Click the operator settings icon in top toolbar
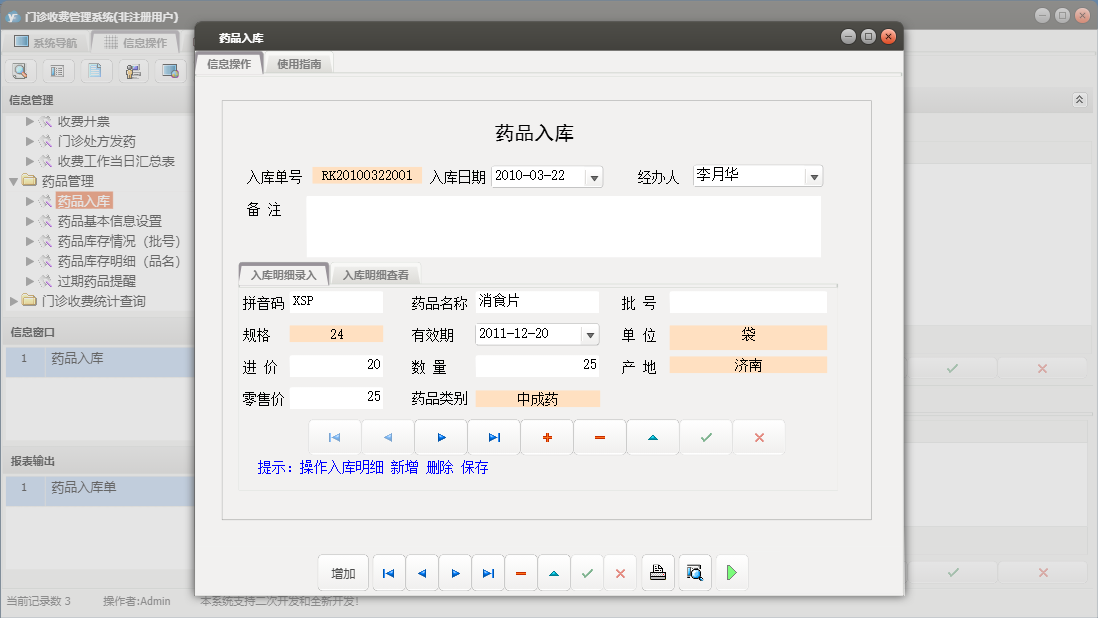This screenshot has height=618, width=1098. (132, 71)
